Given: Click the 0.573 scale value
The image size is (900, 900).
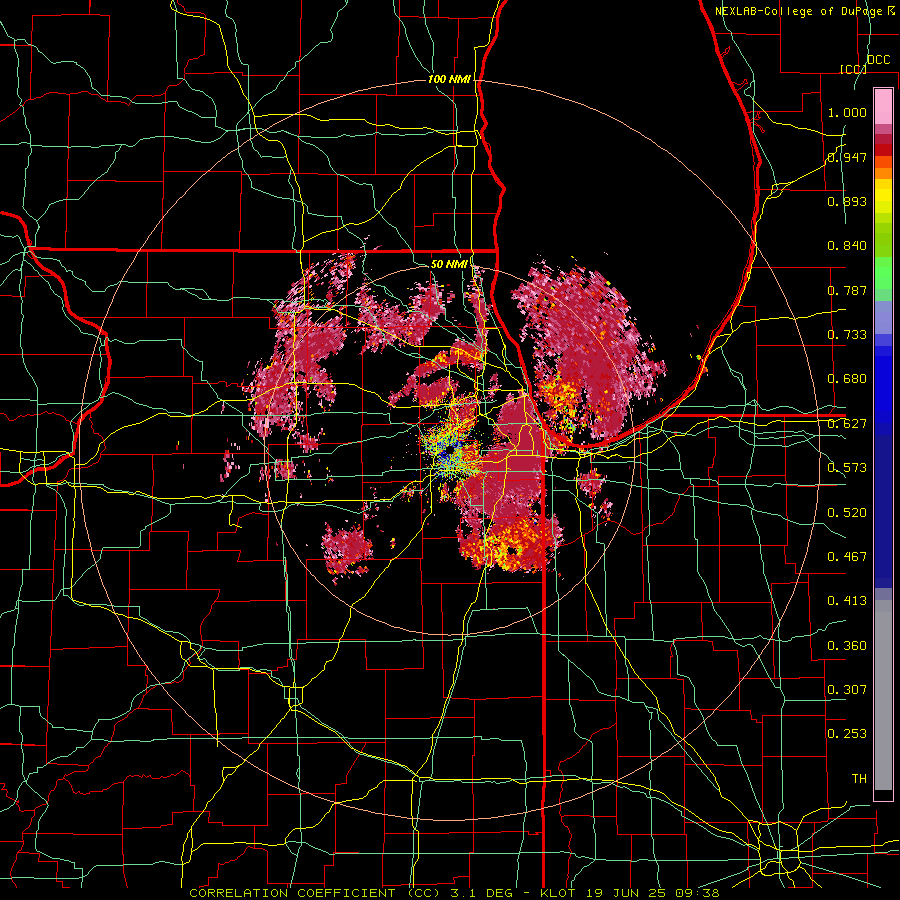Looking at the screenshot, I should [847, 468].
